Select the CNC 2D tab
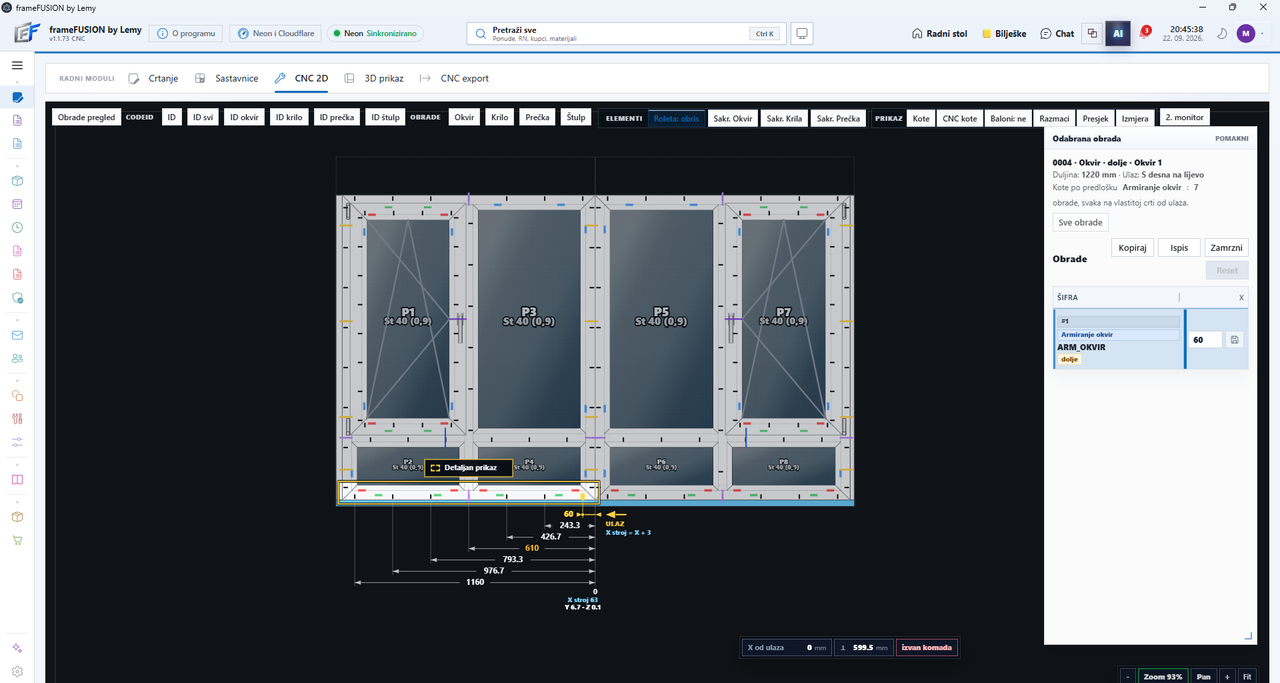Viewport: 1280px width, 683px height. pyautogui.click(x=302, y=78)
